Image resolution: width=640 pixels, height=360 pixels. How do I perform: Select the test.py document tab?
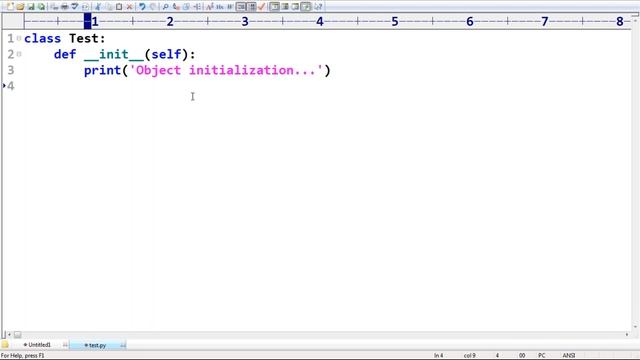[x=97, y=345]
